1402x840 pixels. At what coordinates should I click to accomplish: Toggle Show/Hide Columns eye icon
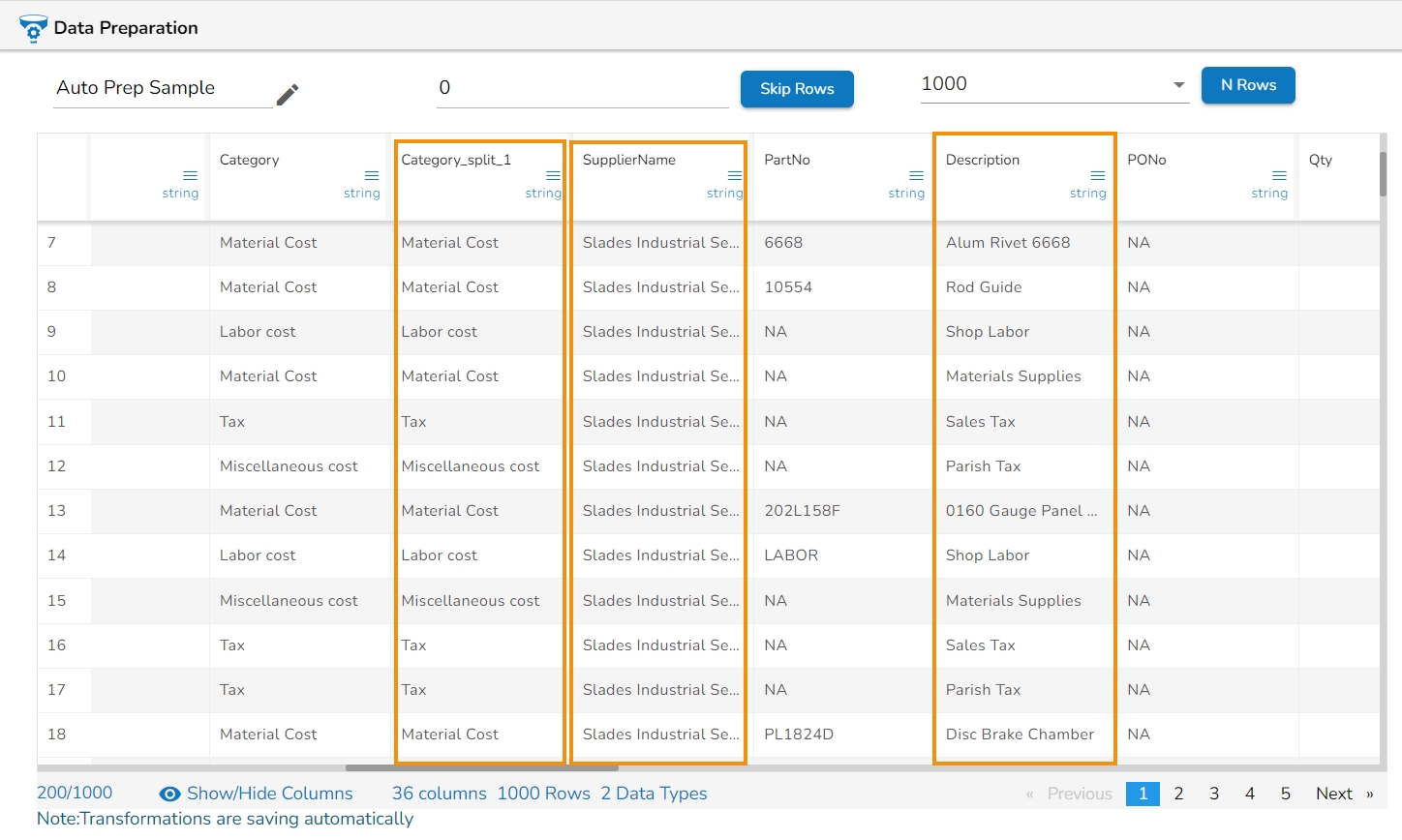click(x=169, y=795)
